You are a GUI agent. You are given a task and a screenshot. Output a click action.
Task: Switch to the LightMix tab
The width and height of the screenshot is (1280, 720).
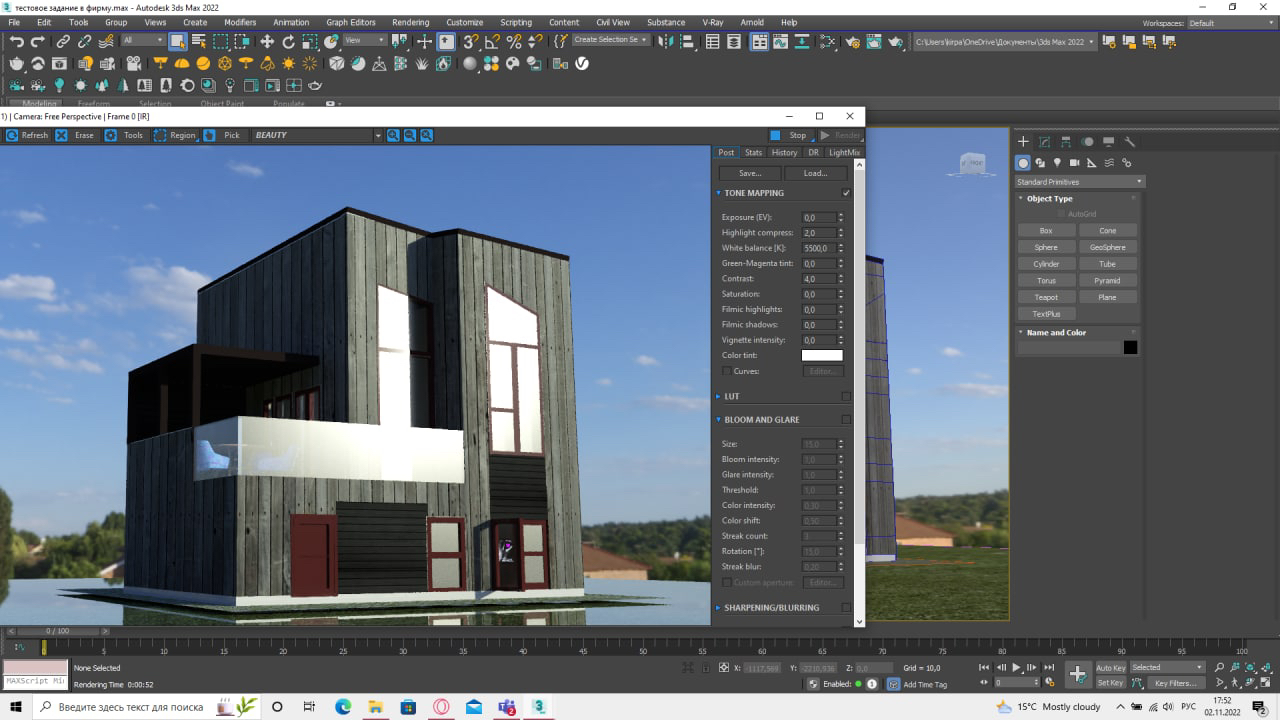pyautogui.click(x=844, y=153)
